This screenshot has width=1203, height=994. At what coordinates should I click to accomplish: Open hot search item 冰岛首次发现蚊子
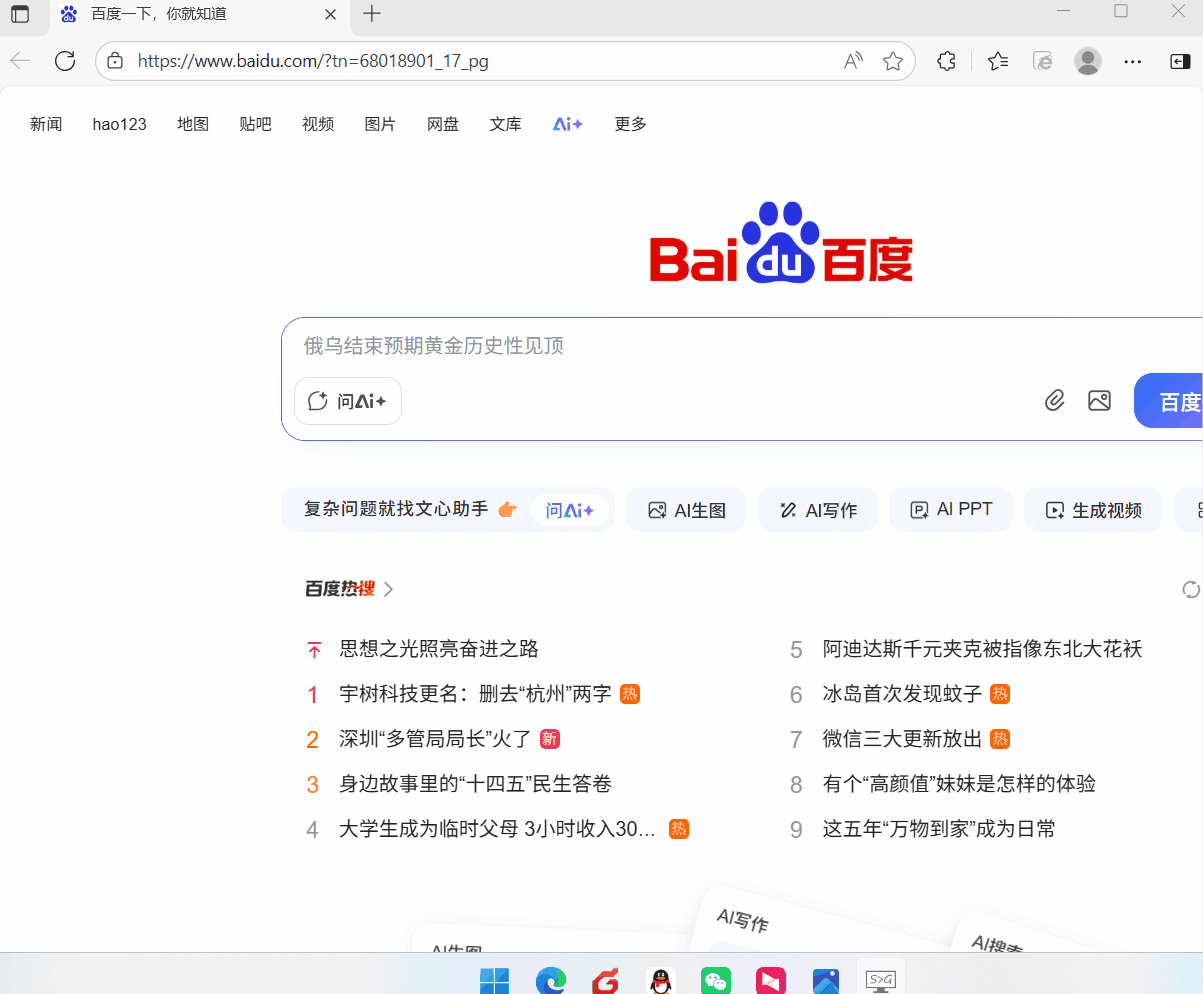(901, 694)
